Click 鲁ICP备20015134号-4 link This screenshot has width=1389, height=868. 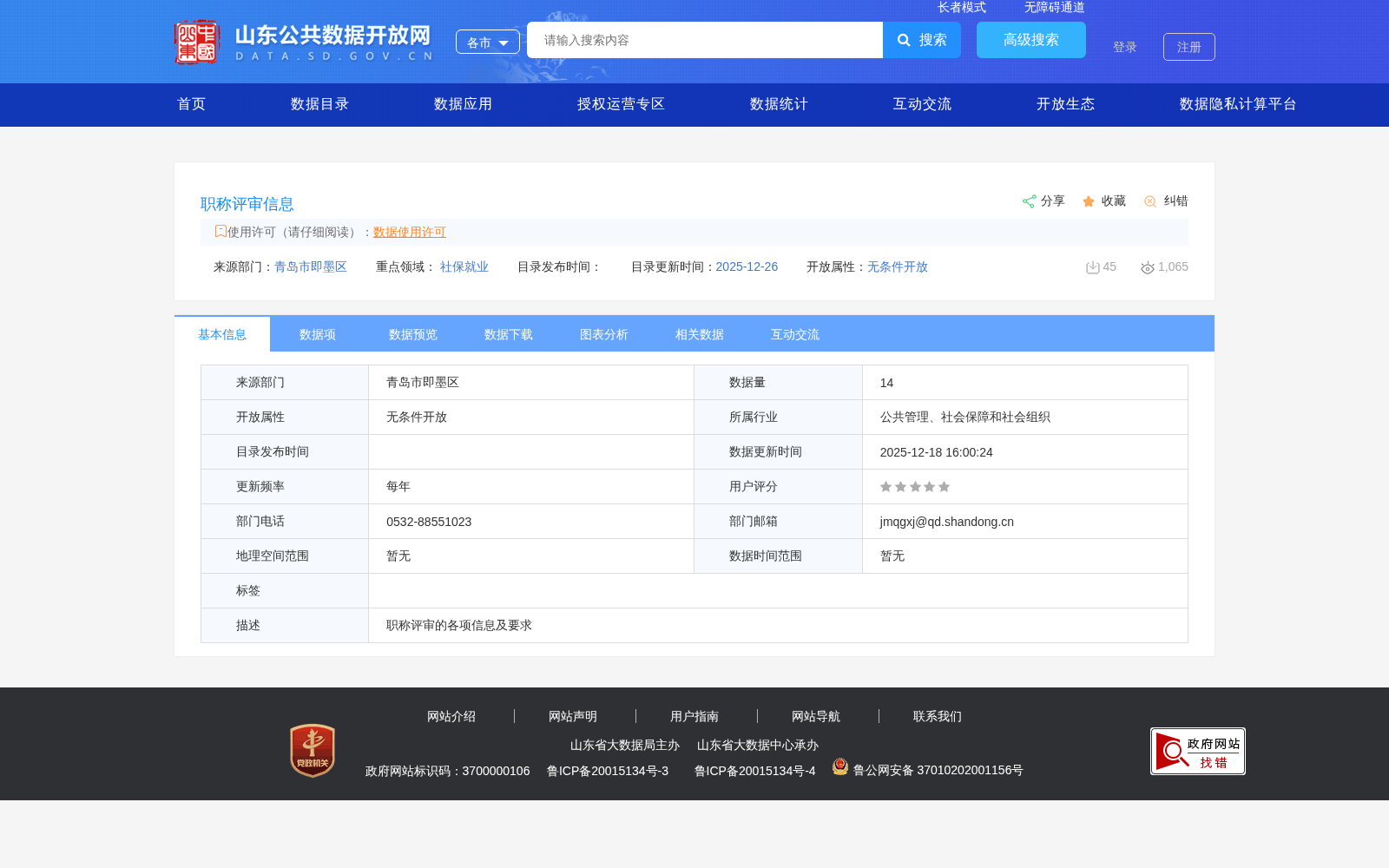coord(755,771)
